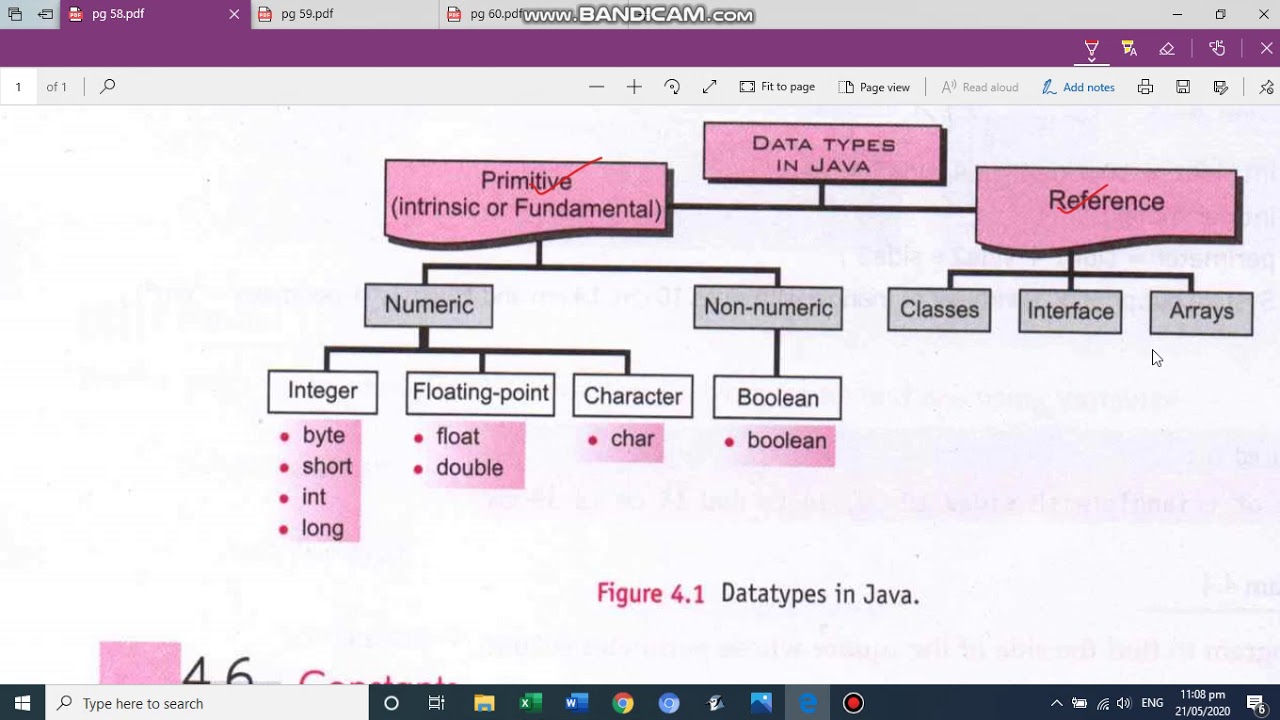Switch to the Microsoft Edge taskbar icon
1280x720 pixels.
[x=808, y=703]
